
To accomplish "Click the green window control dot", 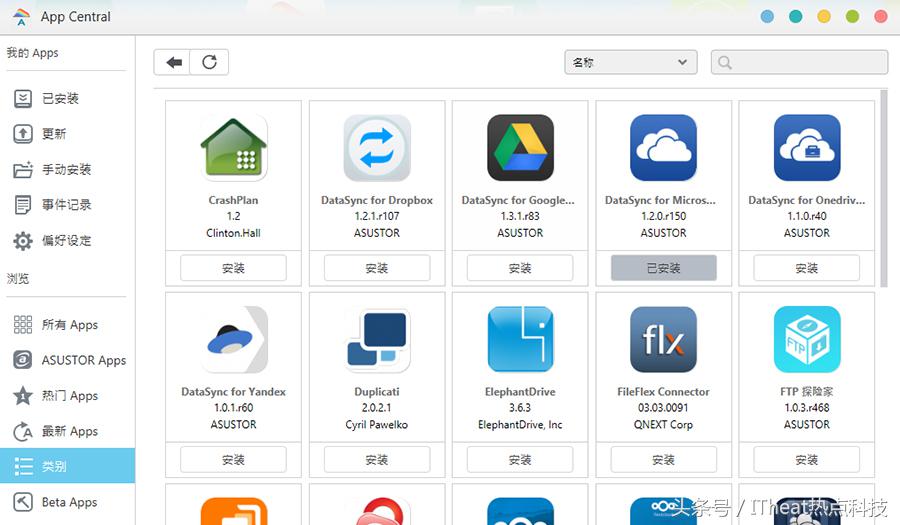I will tap(852, 17).
